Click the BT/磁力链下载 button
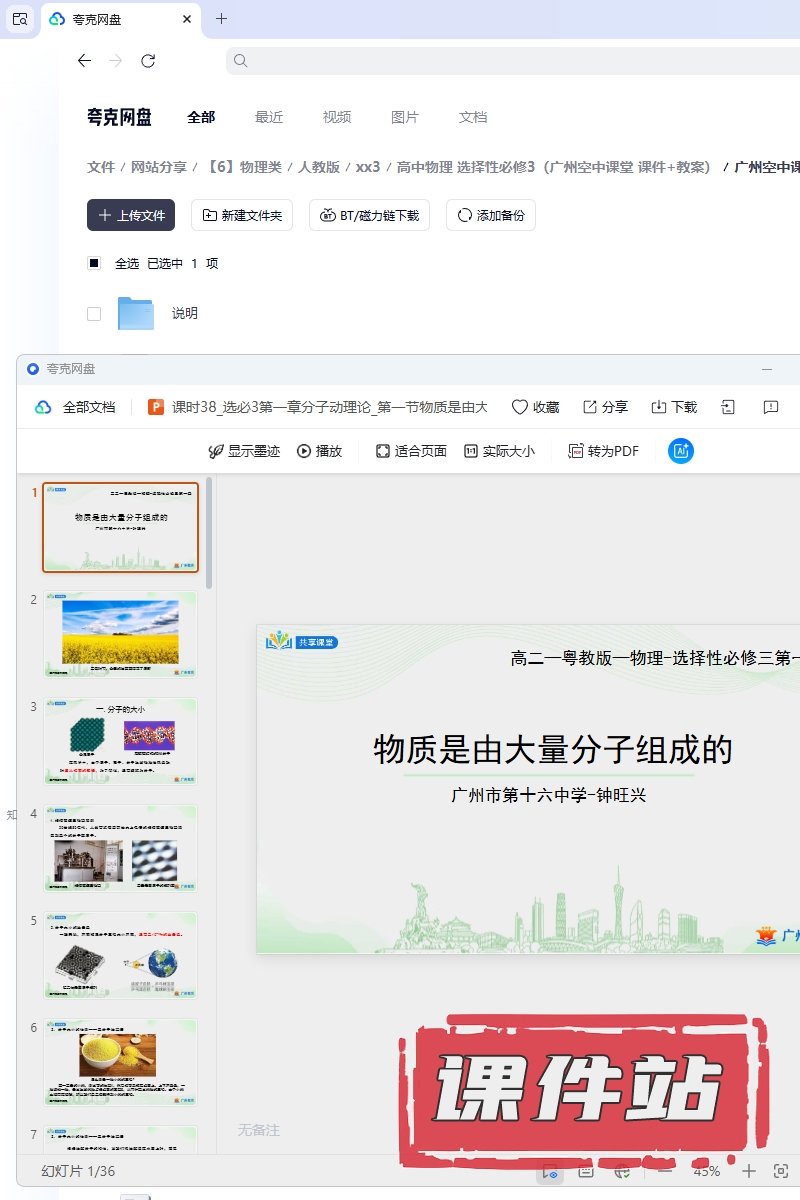 (x=370, y=215)
